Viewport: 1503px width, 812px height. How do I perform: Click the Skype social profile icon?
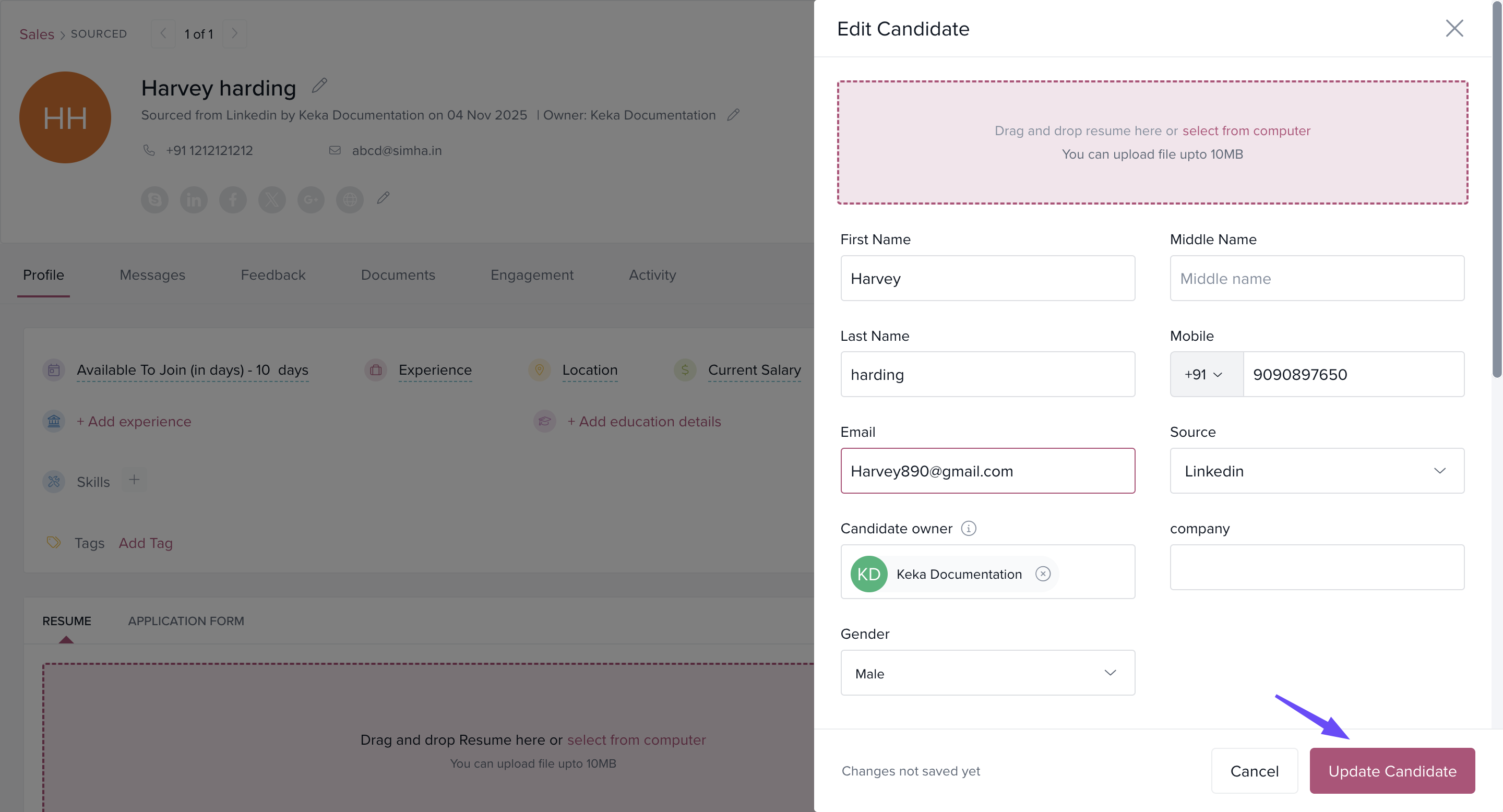(x=154, y=200)
